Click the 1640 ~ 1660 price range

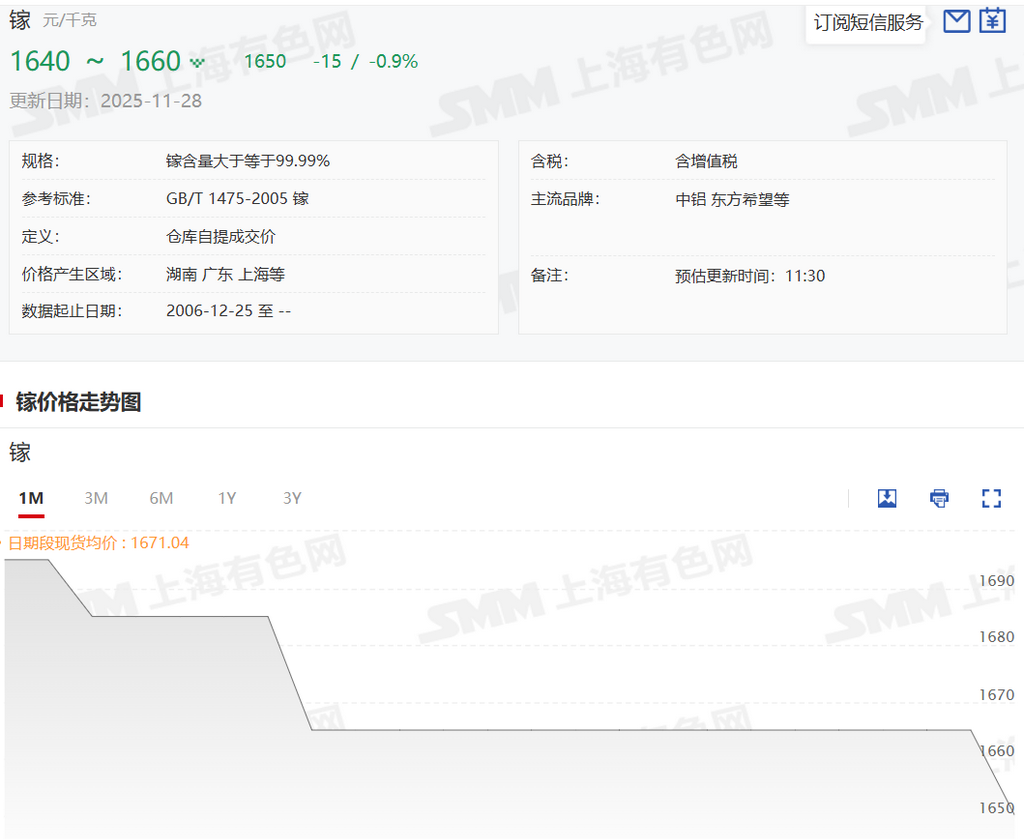(95, 61)
